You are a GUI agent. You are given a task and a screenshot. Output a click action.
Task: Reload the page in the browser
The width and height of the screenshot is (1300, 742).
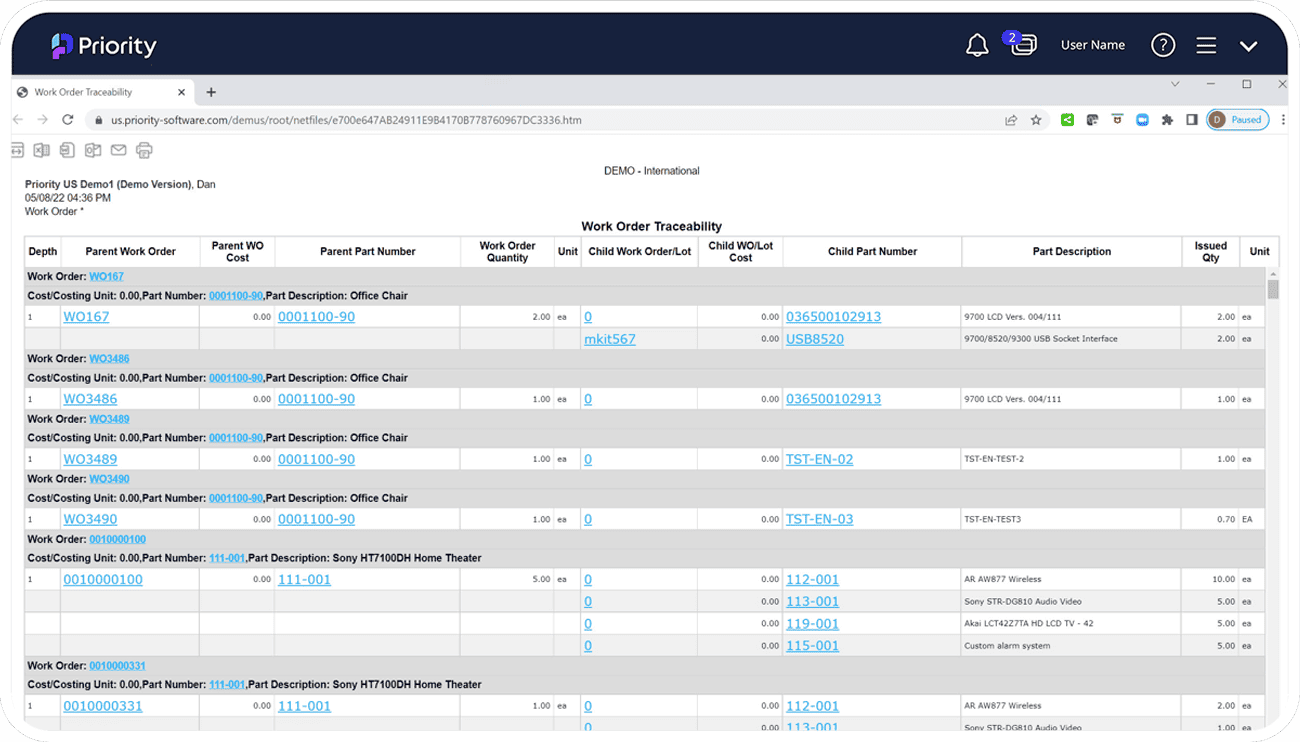tap(67, 120)
